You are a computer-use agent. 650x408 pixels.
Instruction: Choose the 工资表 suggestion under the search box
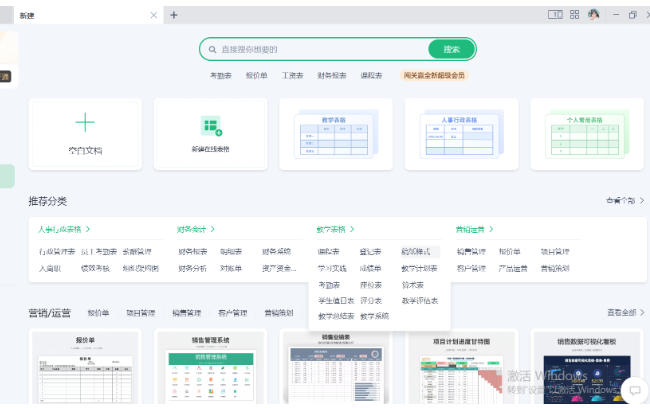[293, 75]
